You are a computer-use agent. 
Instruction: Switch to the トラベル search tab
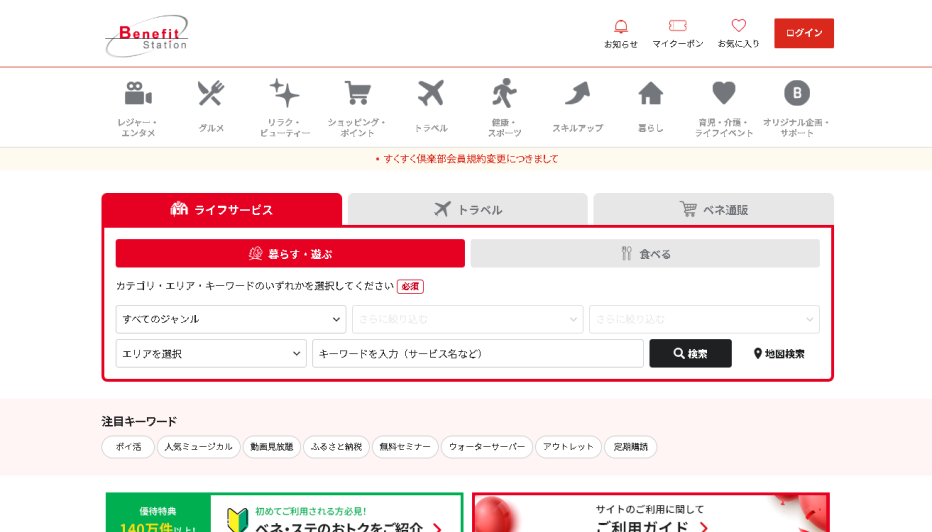click(468, 209)
